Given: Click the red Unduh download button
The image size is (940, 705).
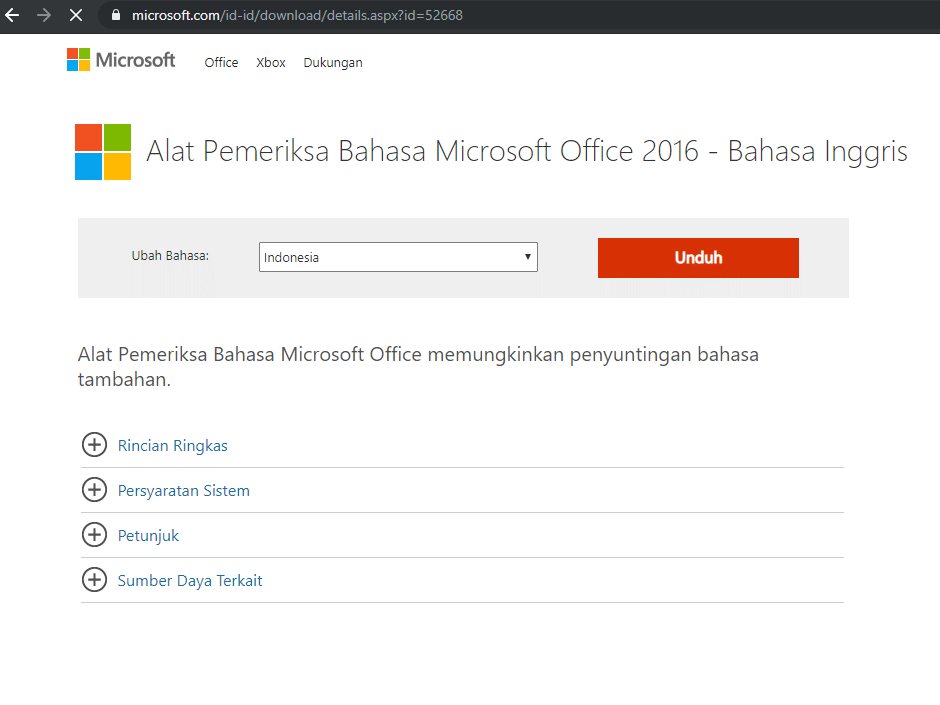Looking at the screenshot, I should [x=697, y=257].
